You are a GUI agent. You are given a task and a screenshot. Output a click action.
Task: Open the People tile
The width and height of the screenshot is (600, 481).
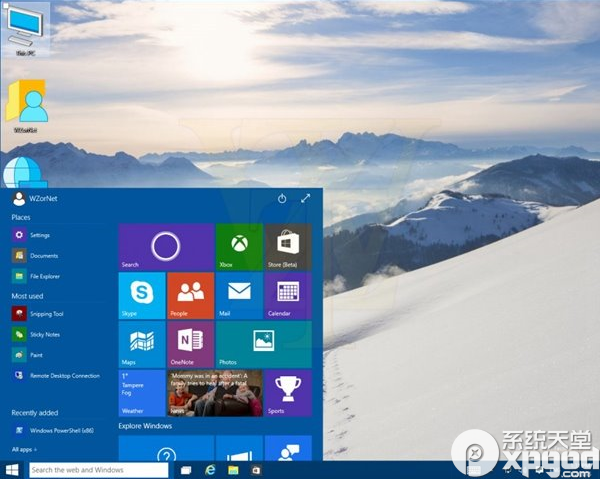(191, 296)
